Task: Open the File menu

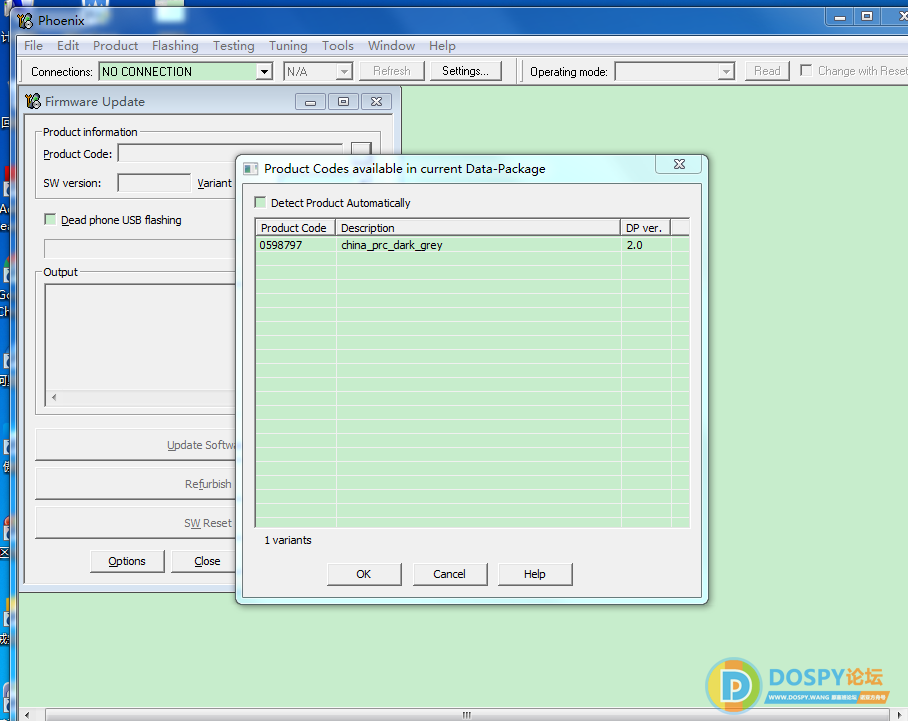Action: tap(34, 46)
